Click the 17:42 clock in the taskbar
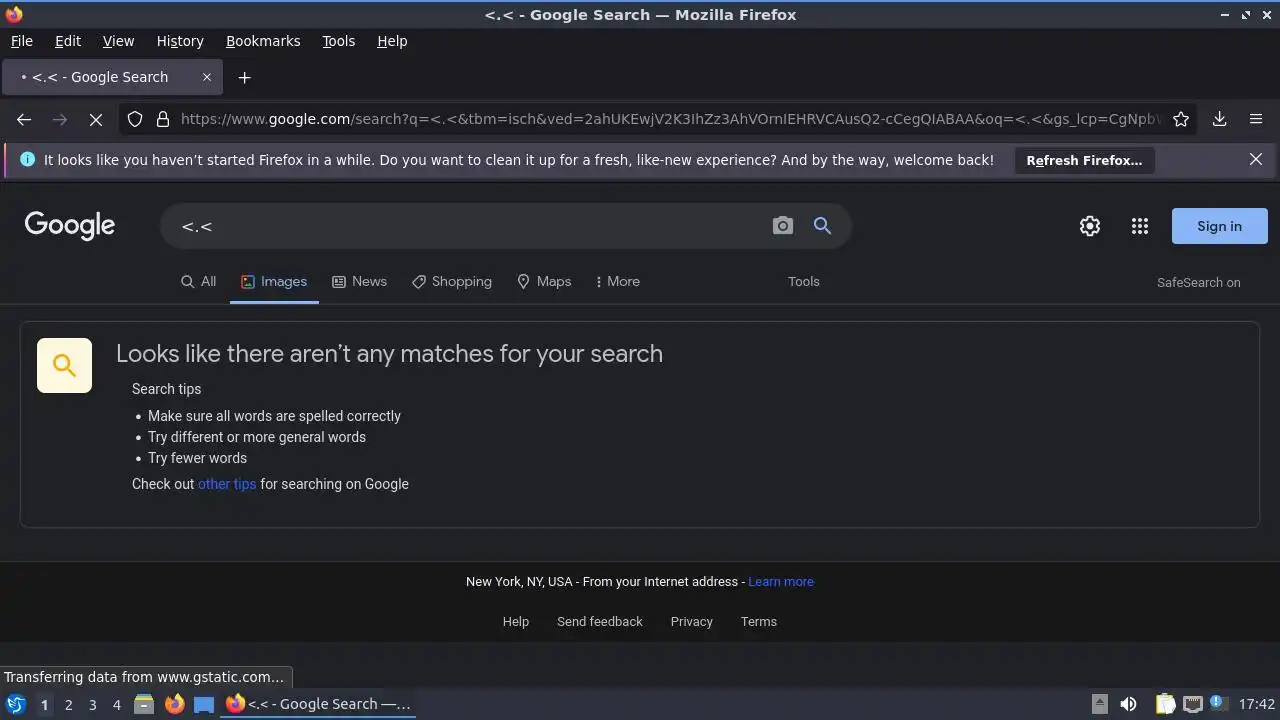The width and height of the screenshot is (1280, 720). 1257,704
